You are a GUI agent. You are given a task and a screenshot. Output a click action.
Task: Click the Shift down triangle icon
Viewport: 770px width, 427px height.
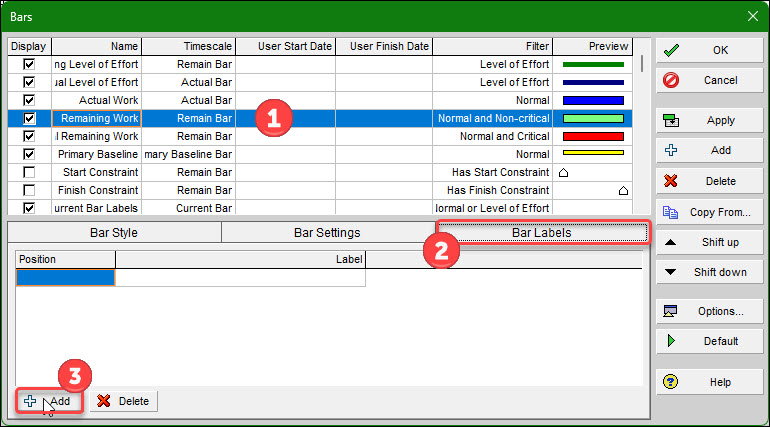670,272
